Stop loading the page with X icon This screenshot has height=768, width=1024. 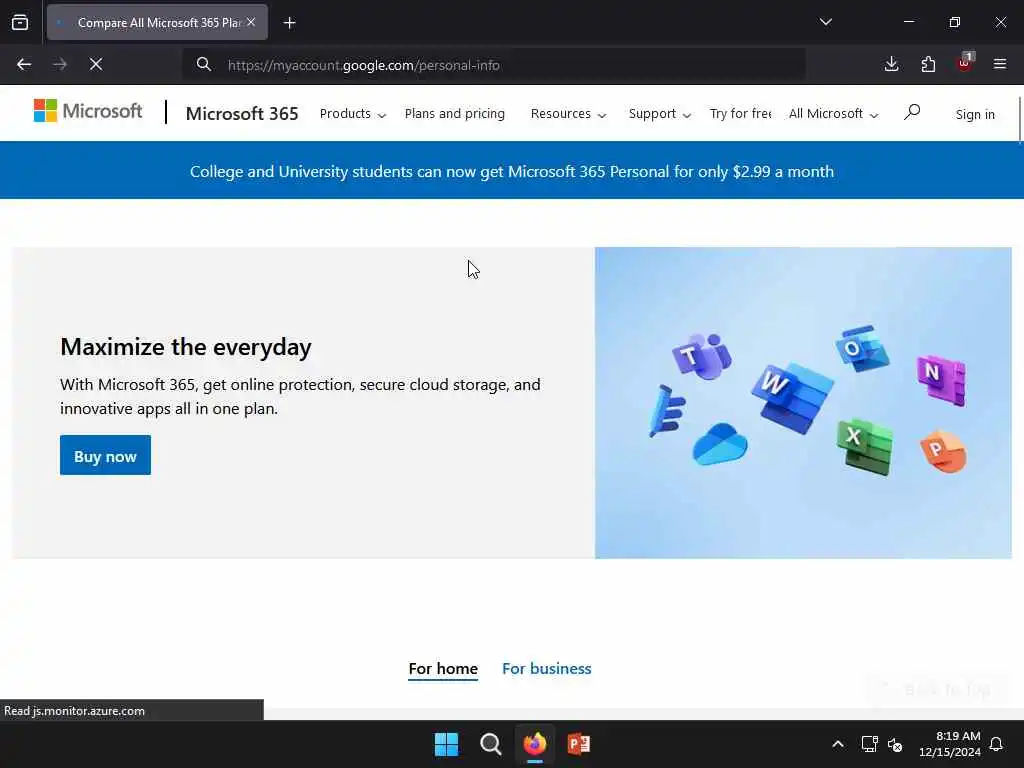(x=96, y=64)
